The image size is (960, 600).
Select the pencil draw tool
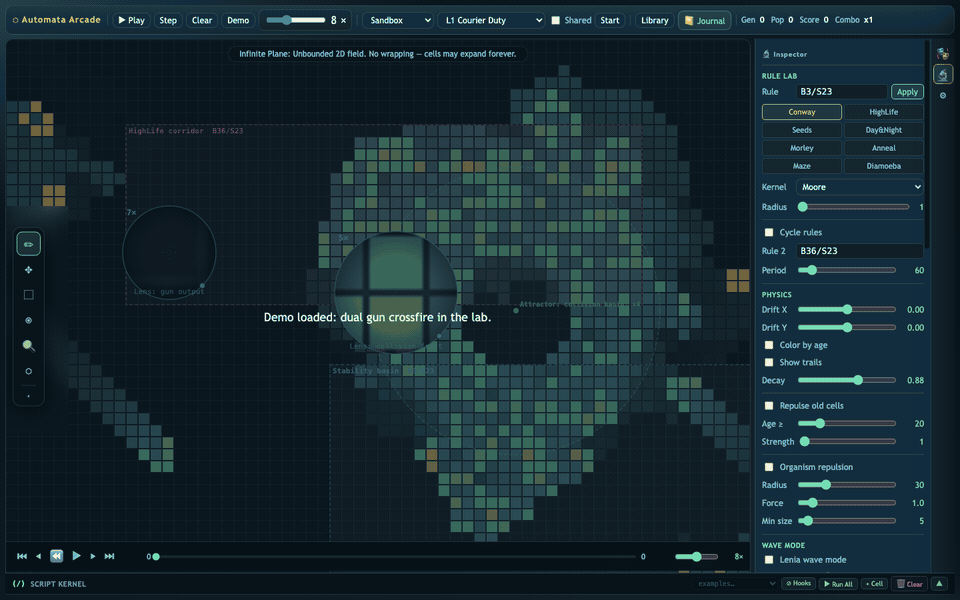(x=28, y=244)
